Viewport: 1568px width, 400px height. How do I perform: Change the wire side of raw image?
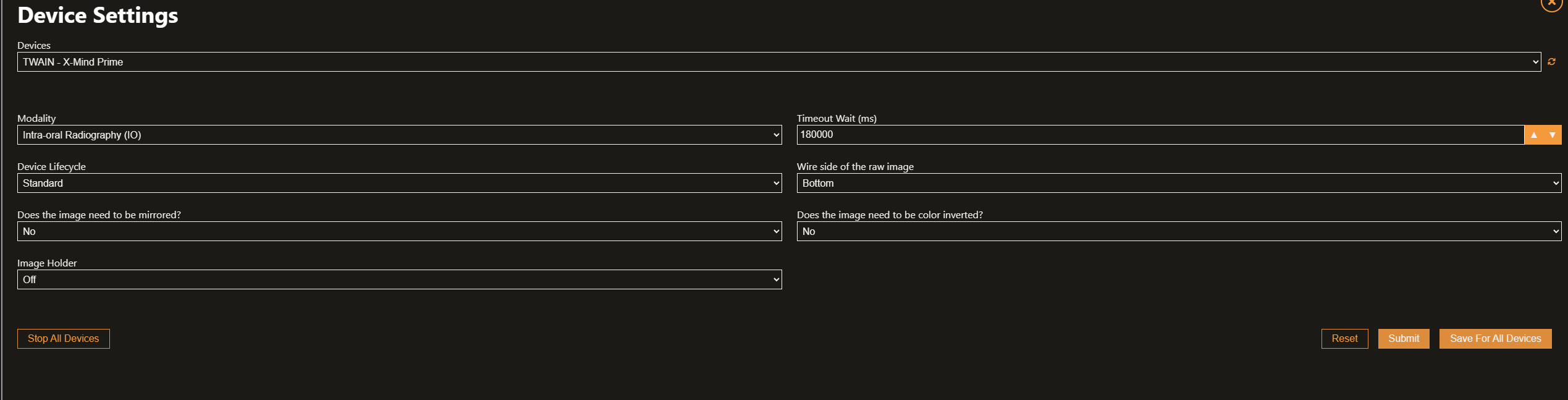[1179, 183]
